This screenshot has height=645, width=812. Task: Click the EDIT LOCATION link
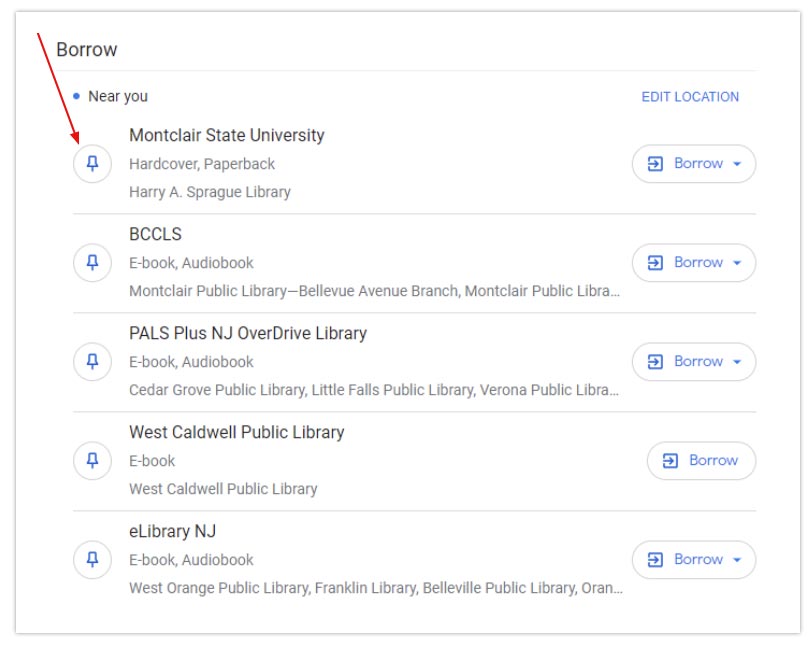[690, 97]
